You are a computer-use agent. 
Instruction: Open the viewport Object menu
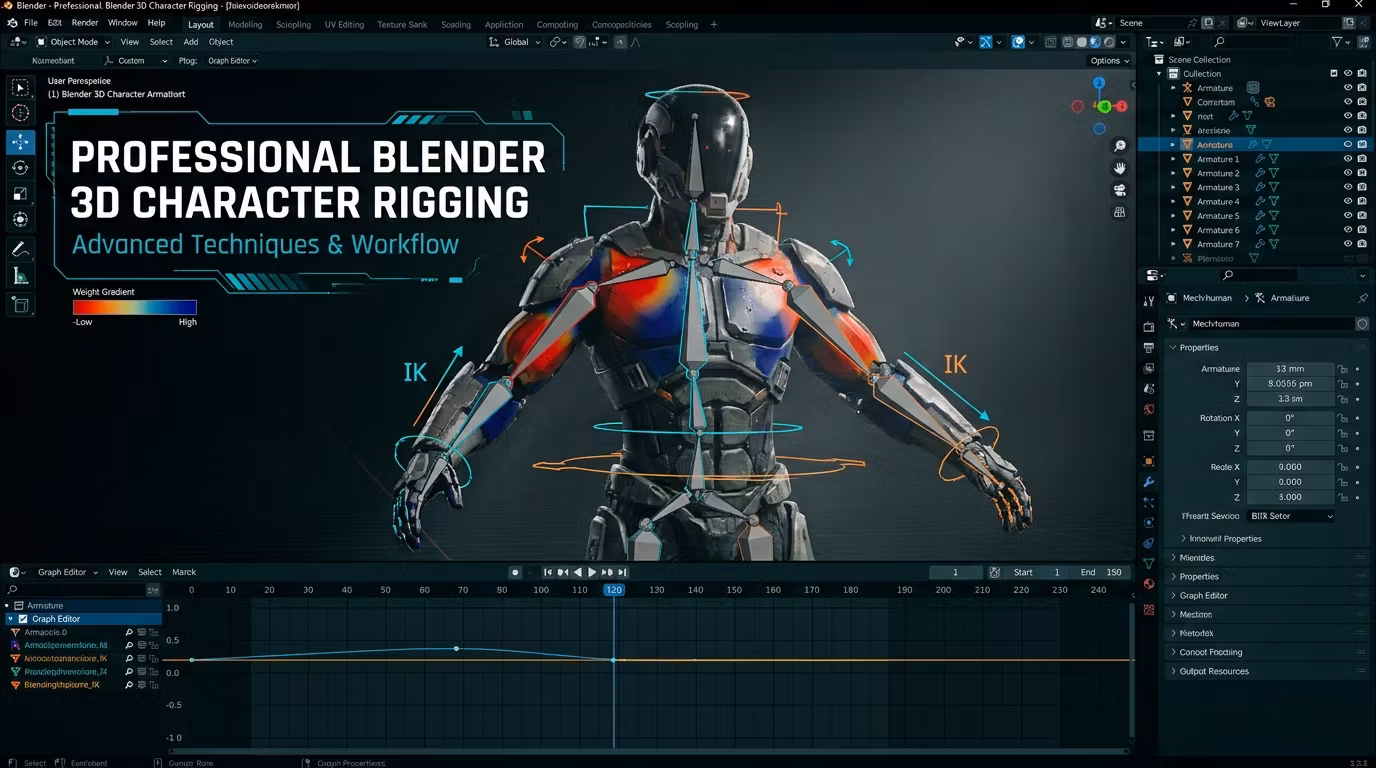(221, 42)
